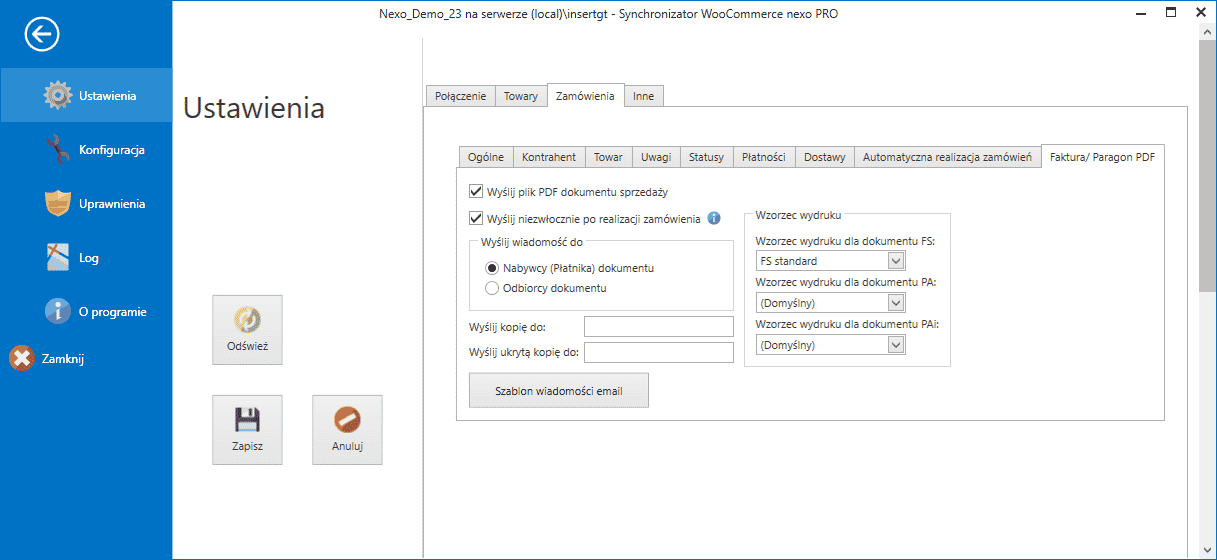Switch to the Towary tab
Image resolution: width=1217 pixels, height=560 pixels.
click(521, 96)
